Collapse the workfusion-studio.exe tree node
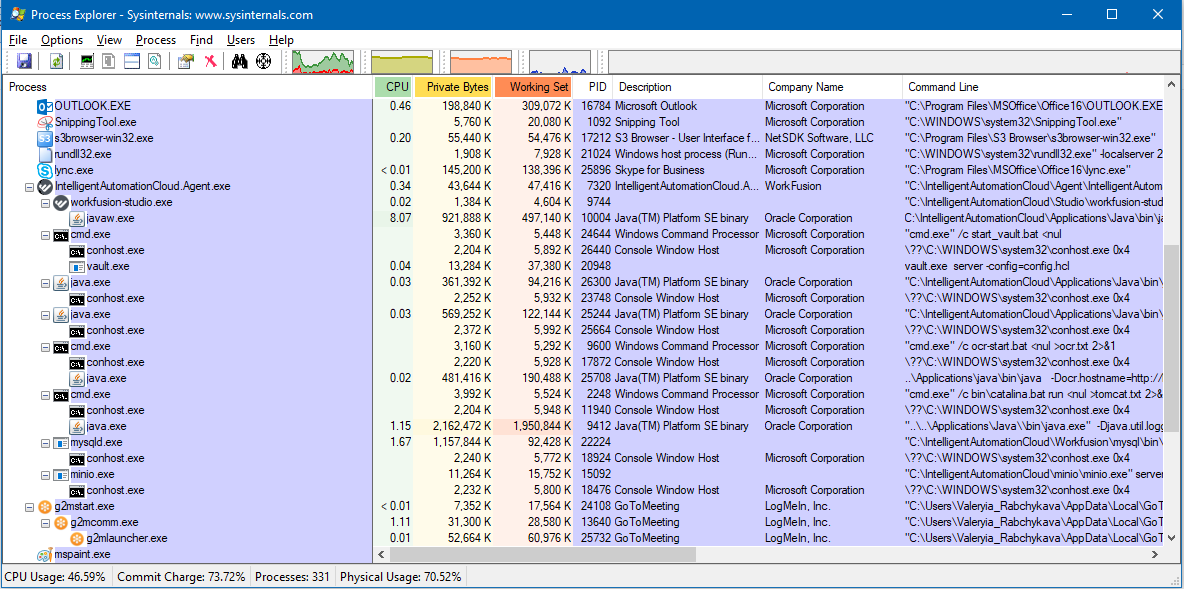Screen dimensions: 1184x589 pos(45,202)
